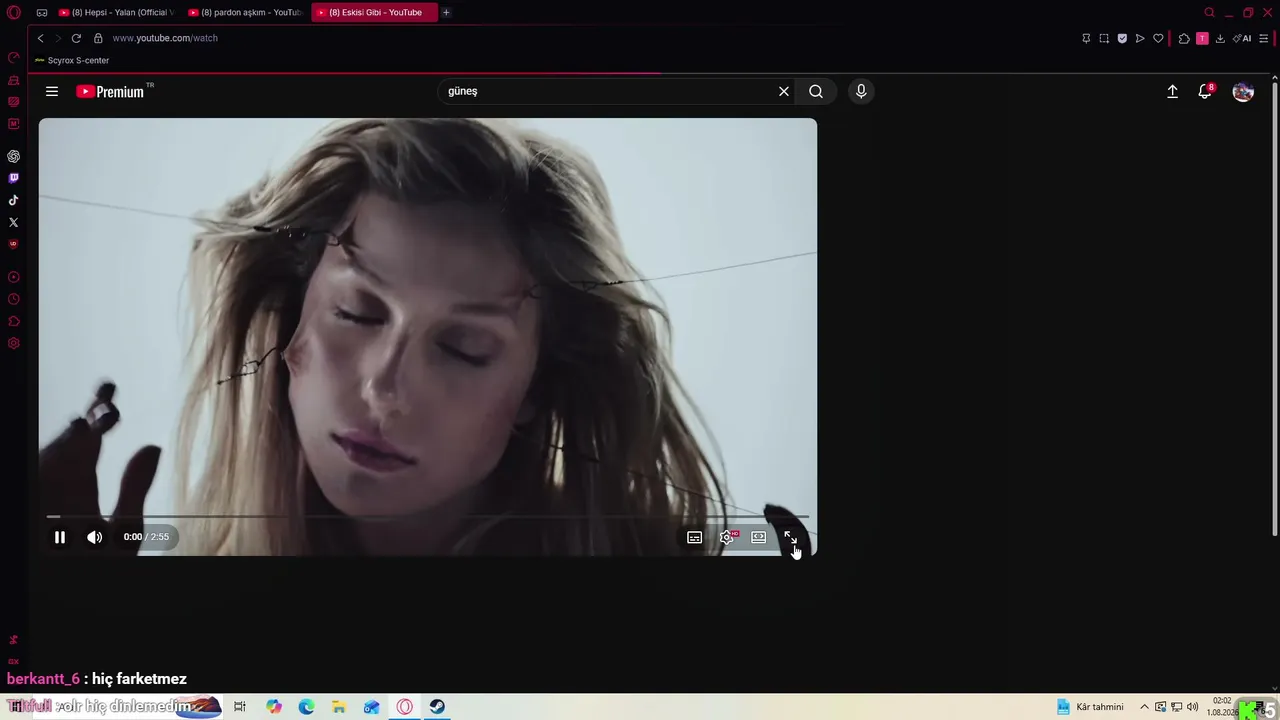Toggle video subtitles button
This screenshot has width=1280, height=720.
[695, 537]
